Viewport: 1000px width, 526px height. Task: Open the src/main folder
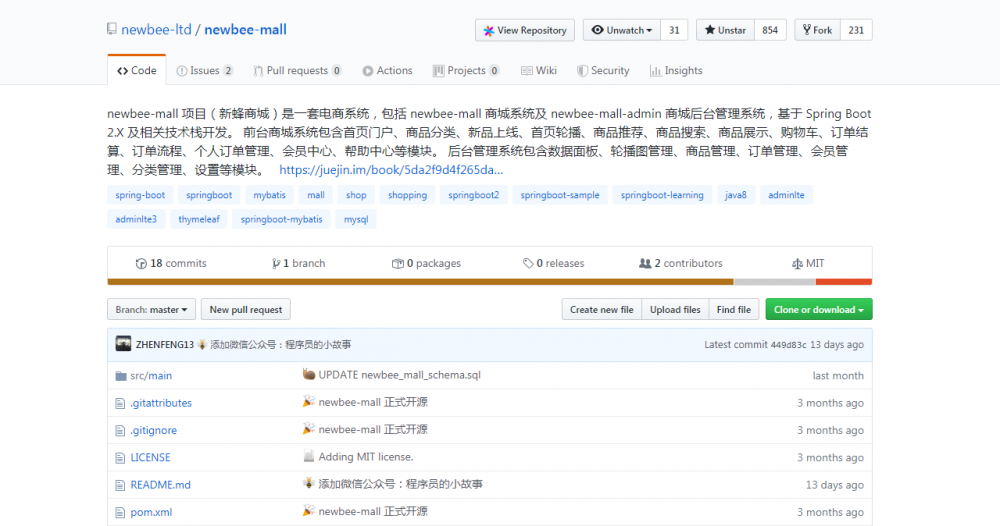tap(151, 376)
